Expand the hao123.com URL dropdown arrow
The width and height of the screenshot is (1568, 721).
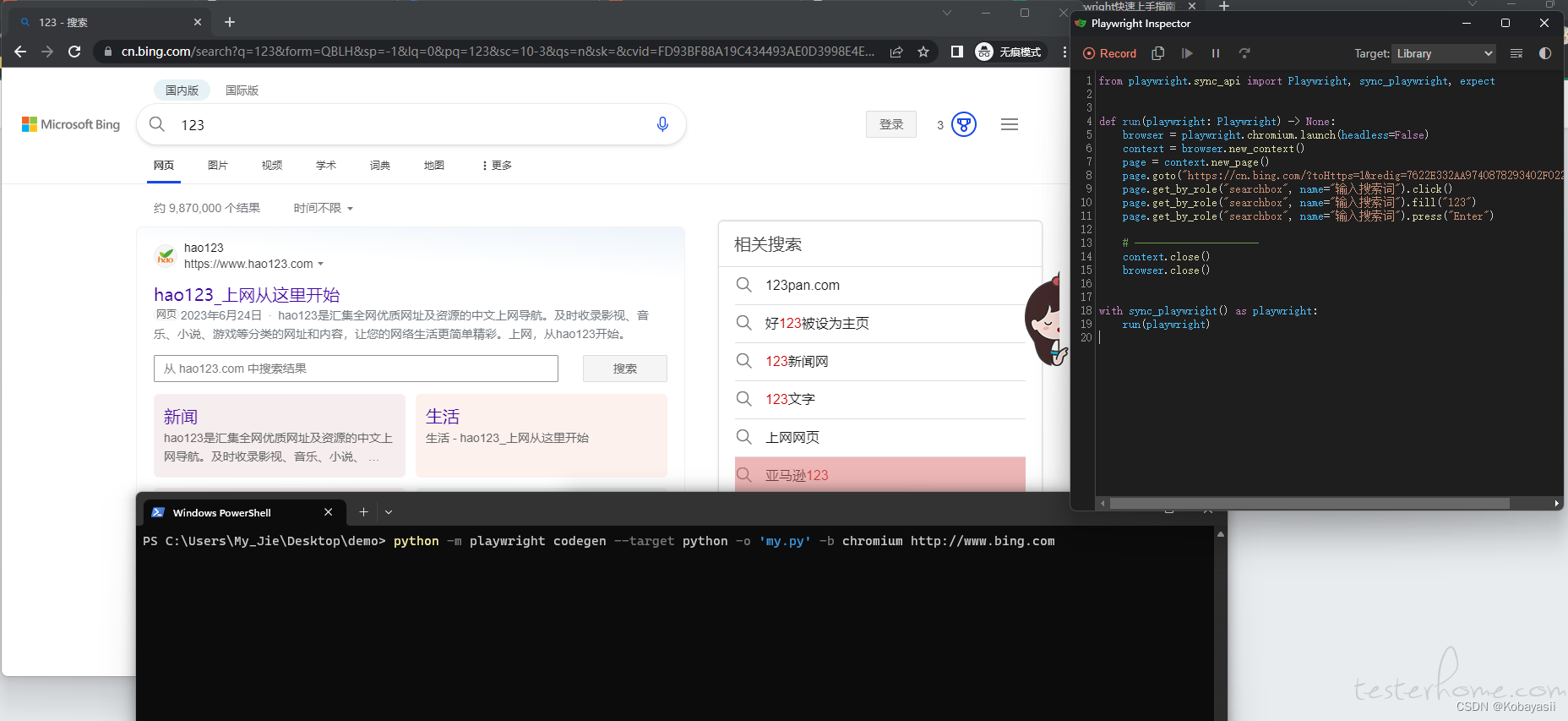click(x=321, y=264)
